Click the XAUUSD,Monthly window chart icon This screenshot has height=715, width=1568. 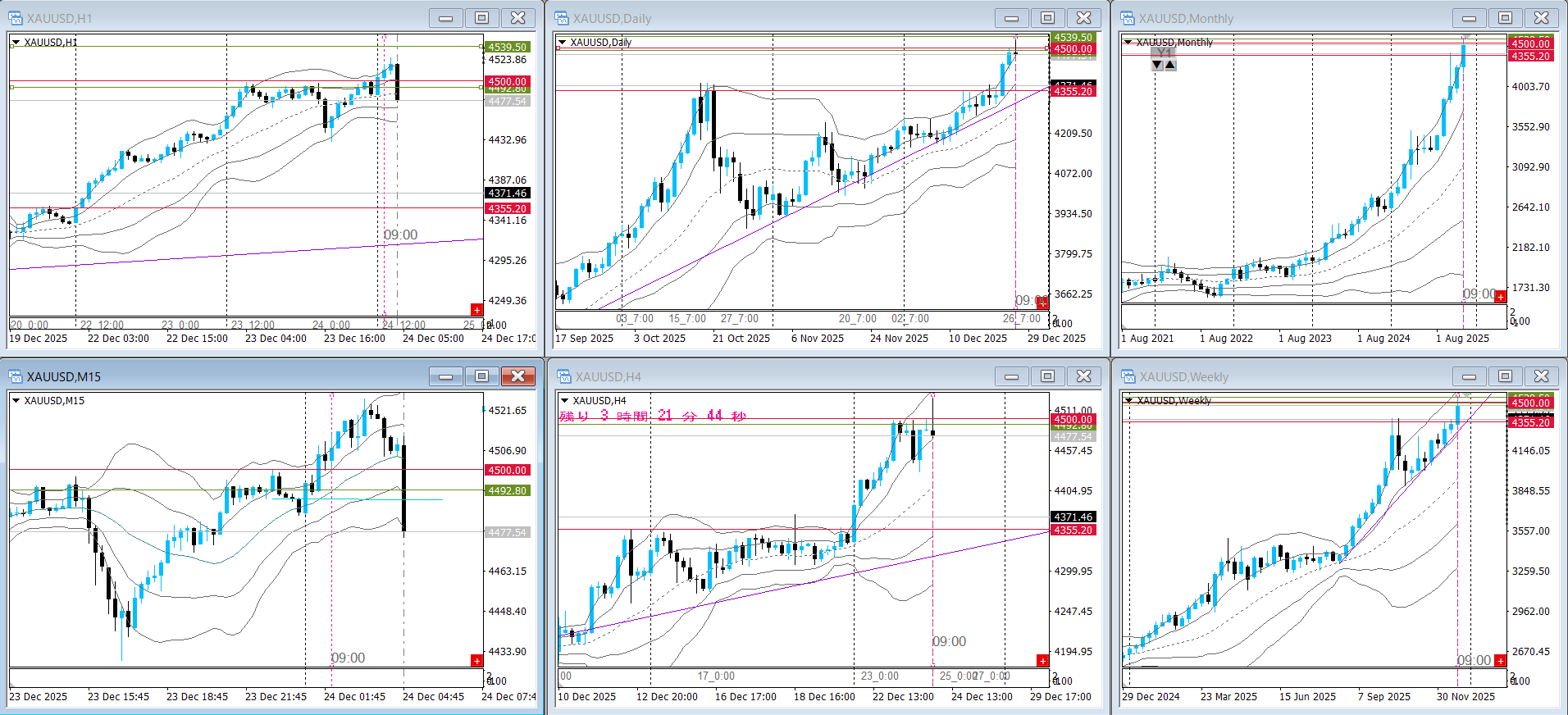[1128, 18]
